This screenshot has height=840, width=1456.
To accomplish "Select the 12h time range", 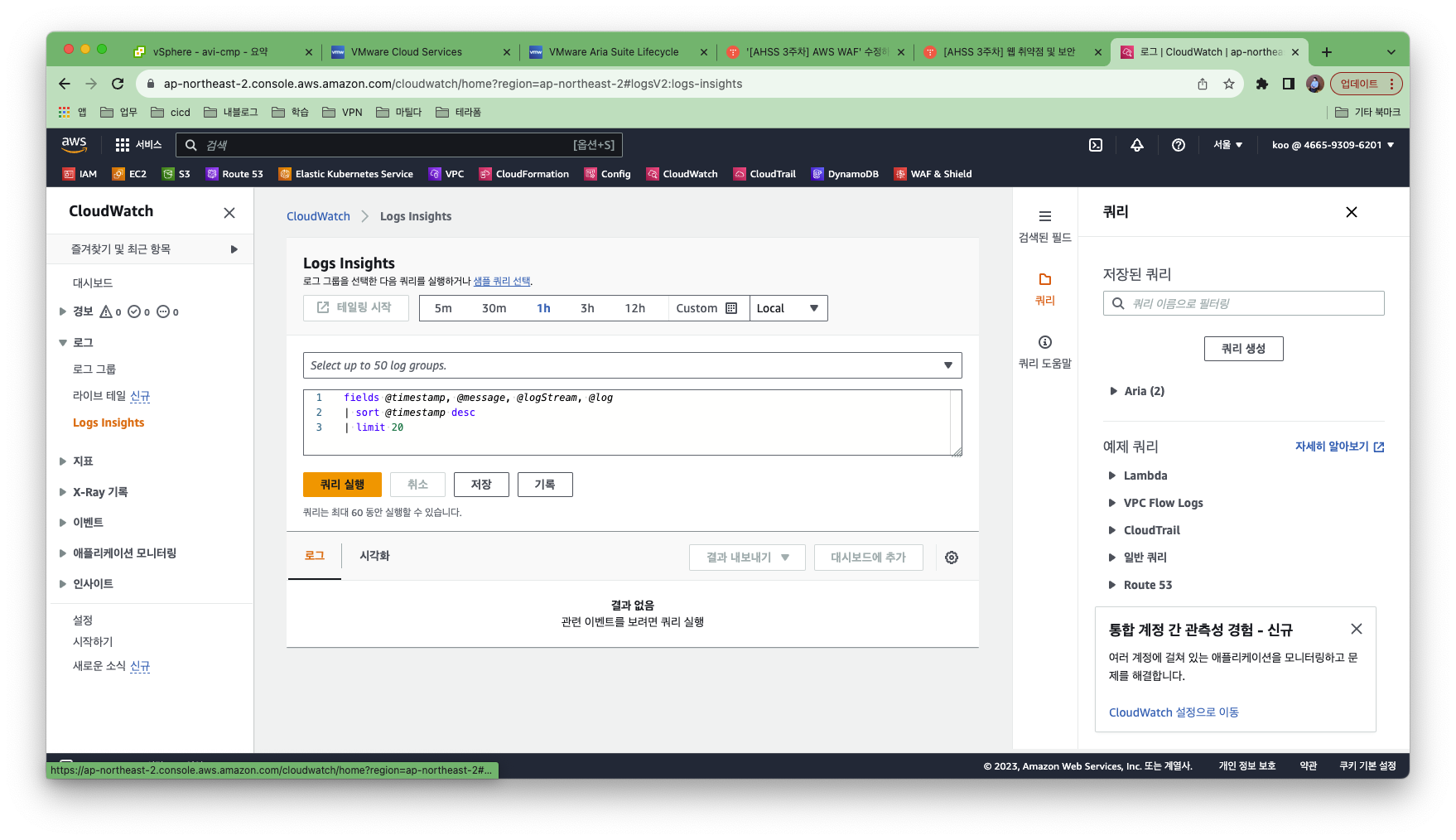I will pos(634,308).
